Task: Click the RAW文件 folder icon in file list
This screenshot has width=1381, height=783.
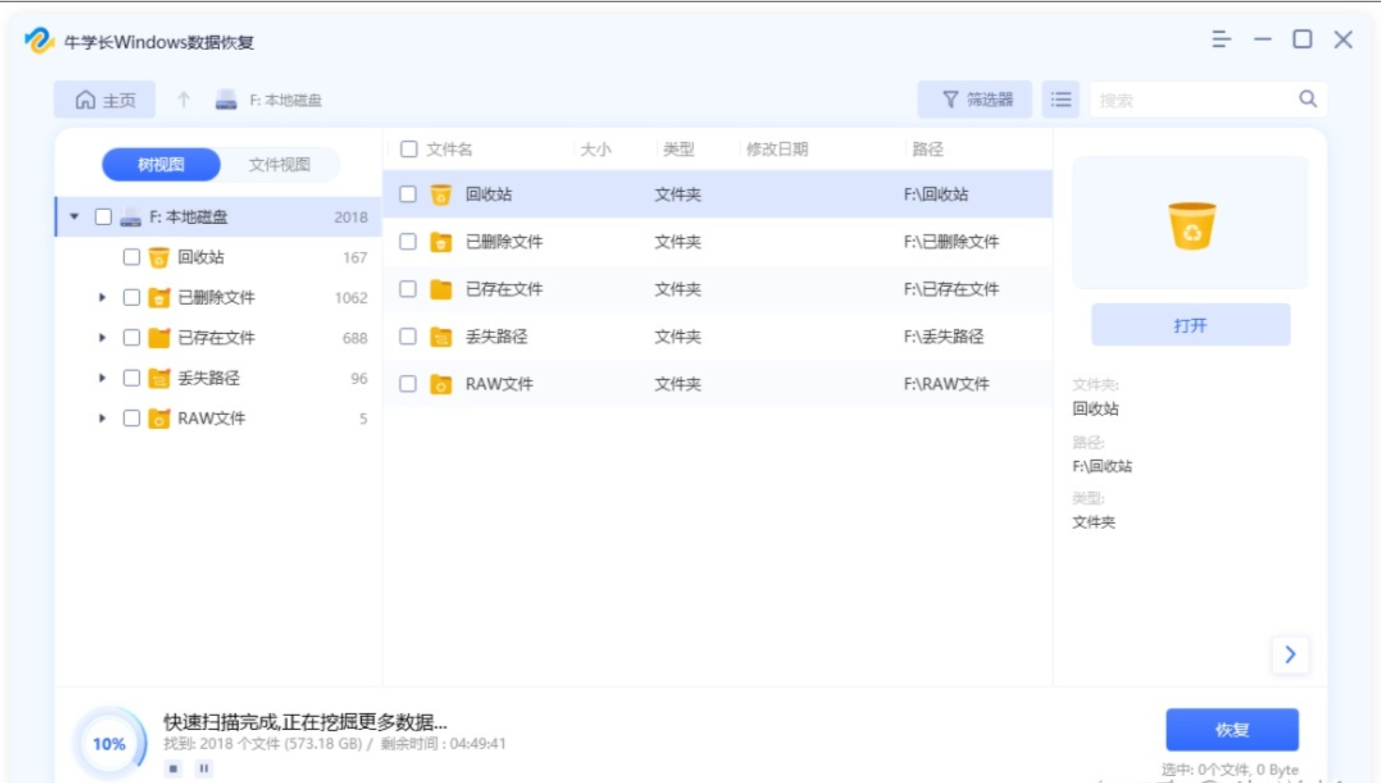Action: pyautogui.click(x=441, y=384)
